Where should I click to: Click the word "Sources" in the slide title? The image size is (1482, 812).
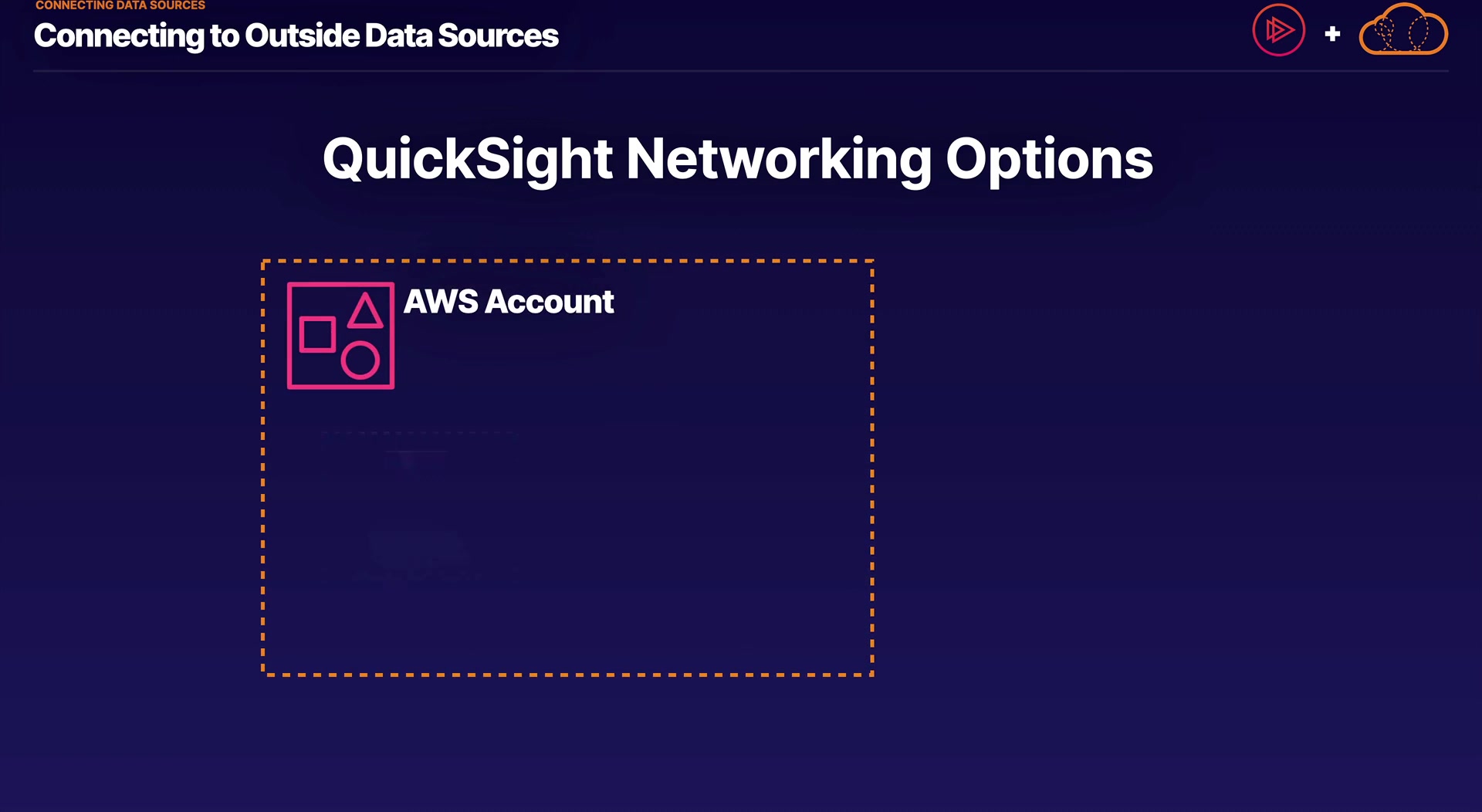(498, 36)
